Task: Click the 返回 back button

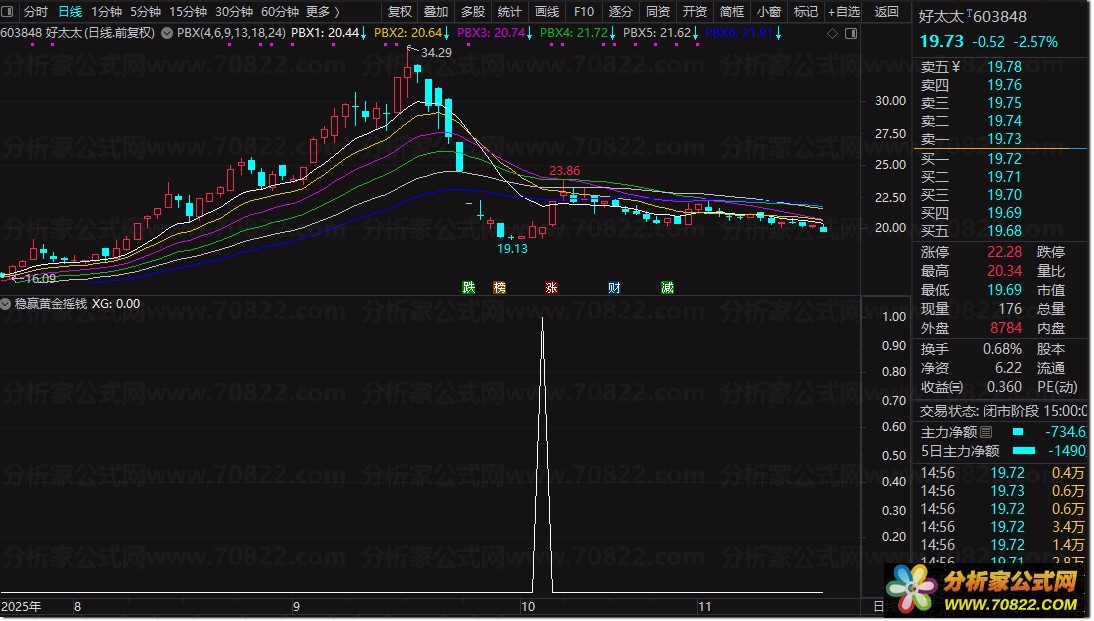Action: [886, 12]
